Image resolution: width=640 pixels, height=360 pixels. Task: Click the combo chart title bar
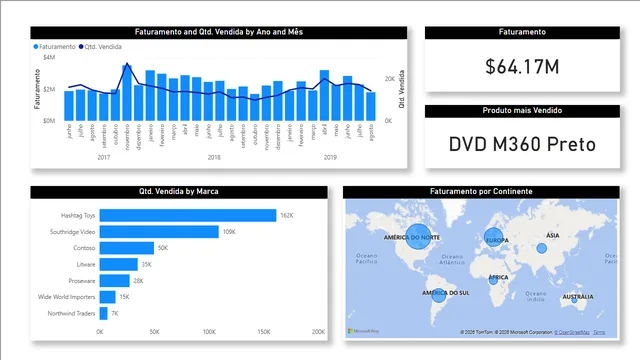[219, 32]
